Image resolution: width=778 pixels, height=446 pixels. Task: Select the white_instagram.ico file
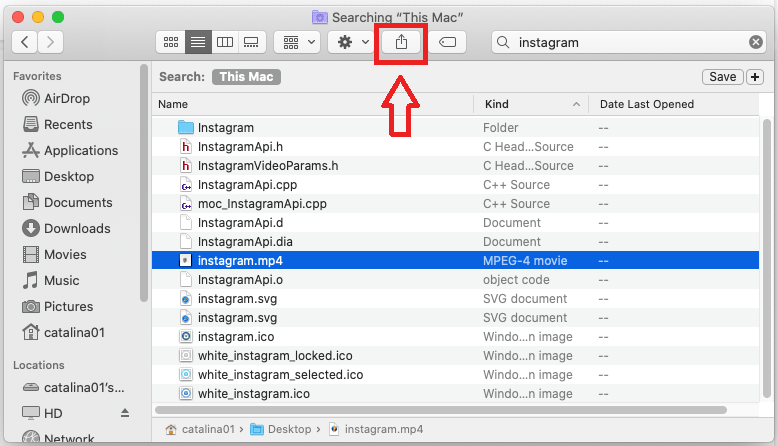[x=455, y=394]
